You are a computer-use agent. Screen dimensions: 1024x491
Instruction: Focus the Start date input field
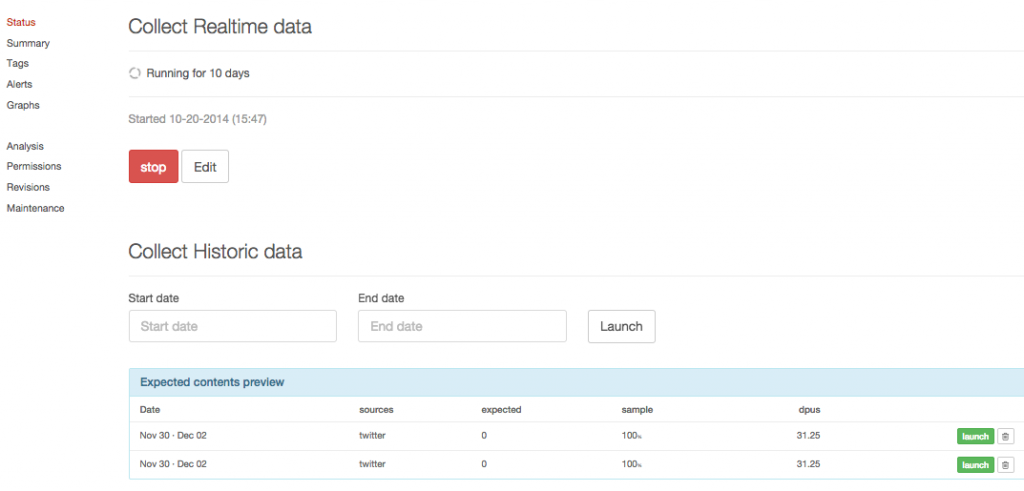(x=232, y=327)
